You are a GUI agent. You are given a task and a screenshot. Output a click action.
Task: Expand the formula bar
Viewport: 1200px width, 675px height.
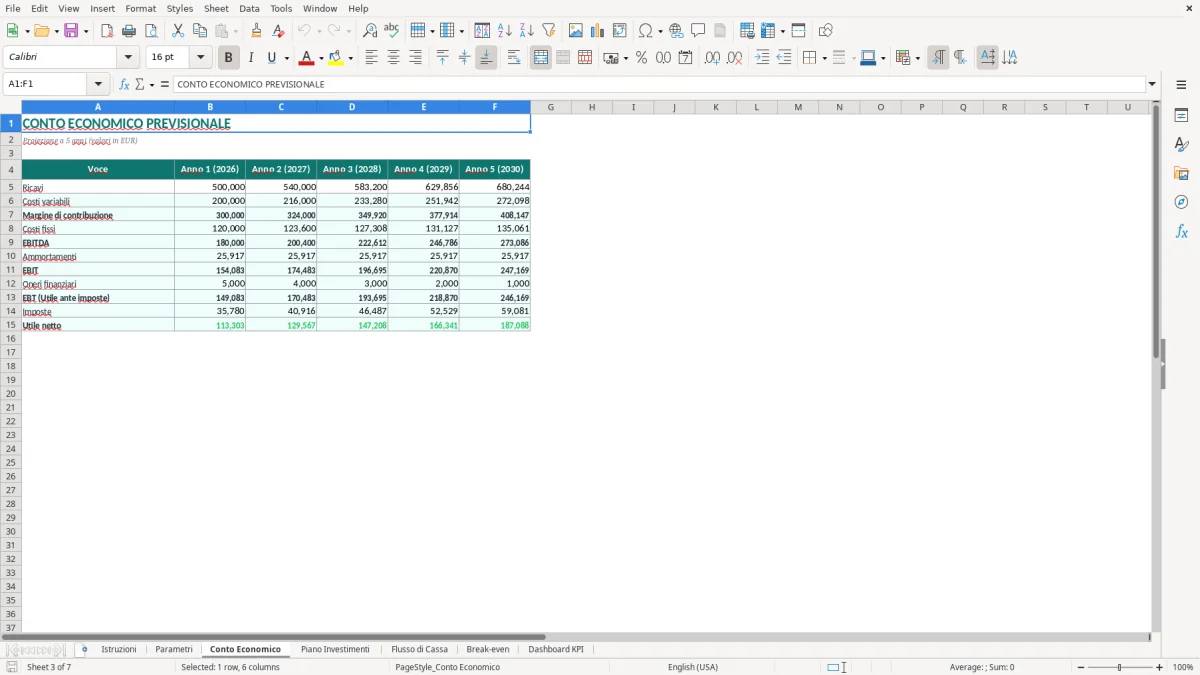click(1152, 85)
